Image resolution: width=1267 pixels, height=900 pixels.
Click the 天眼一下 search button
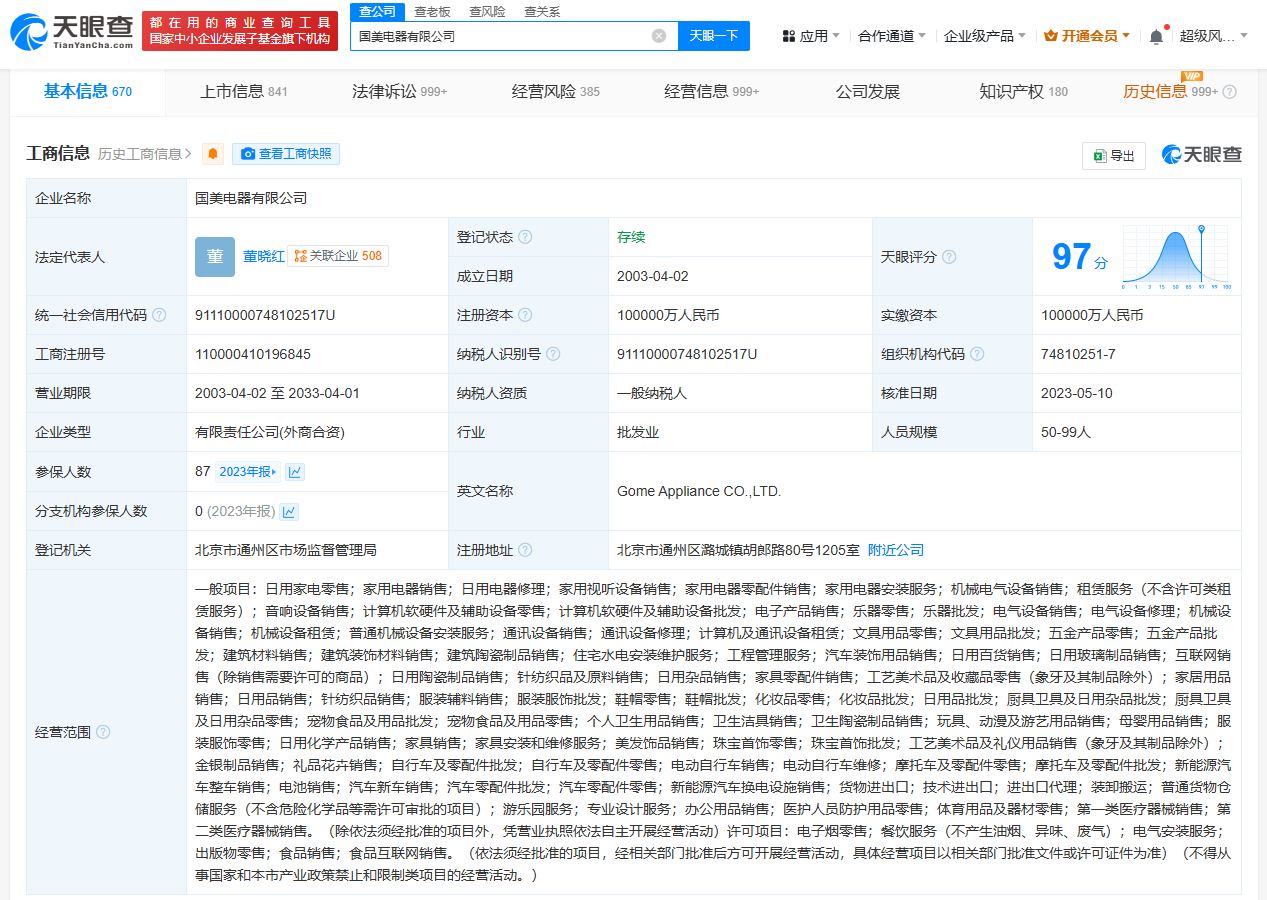[714, 36]
